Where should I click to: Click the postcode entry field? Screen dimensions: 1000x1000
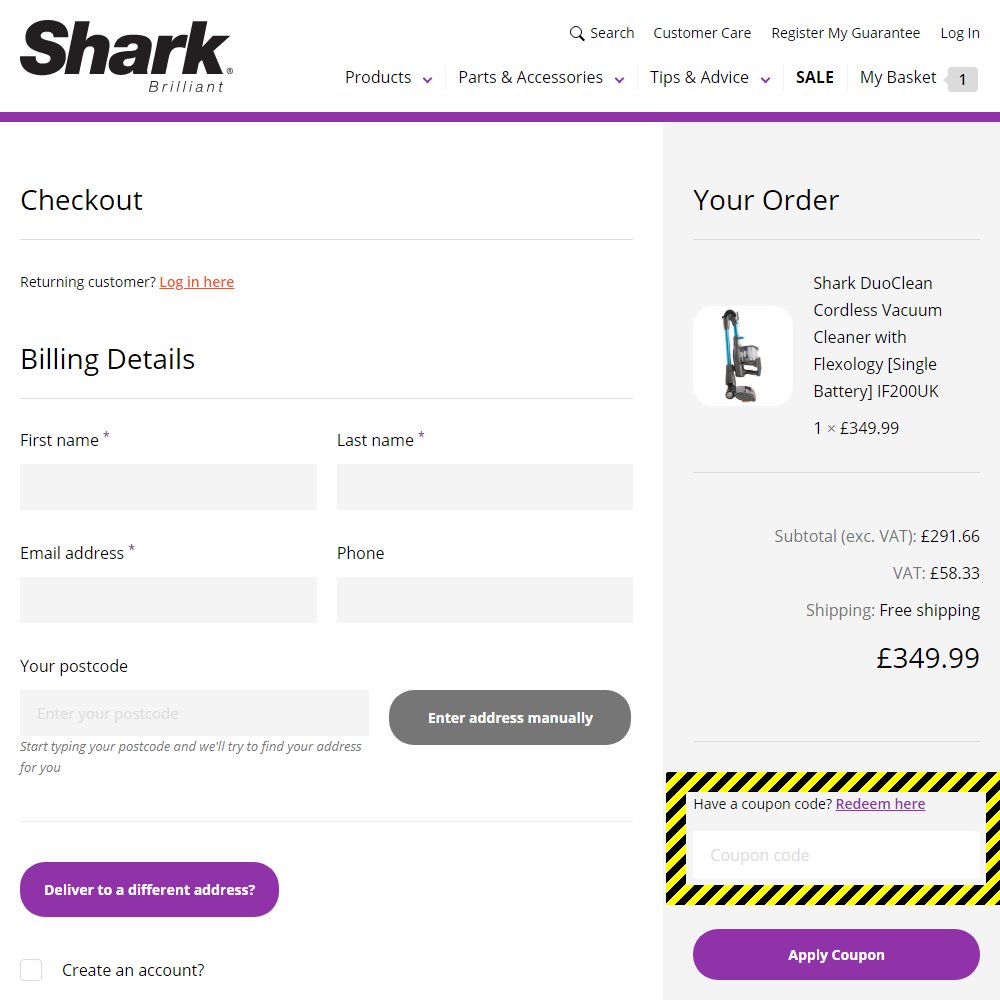click(194, 712)
